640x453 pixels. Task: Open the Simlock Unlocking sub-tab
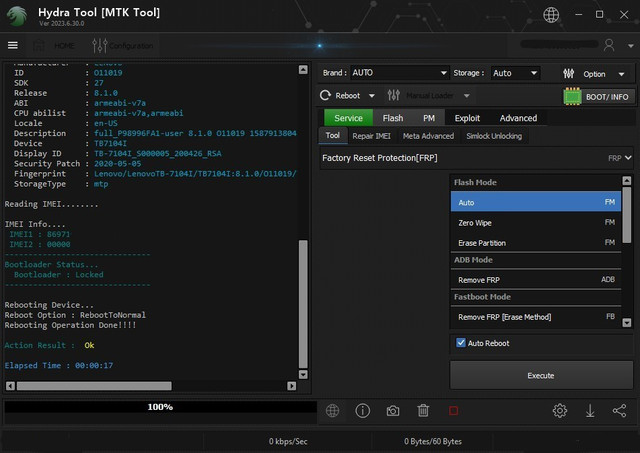pyautogui.click(x=494, y=136)
